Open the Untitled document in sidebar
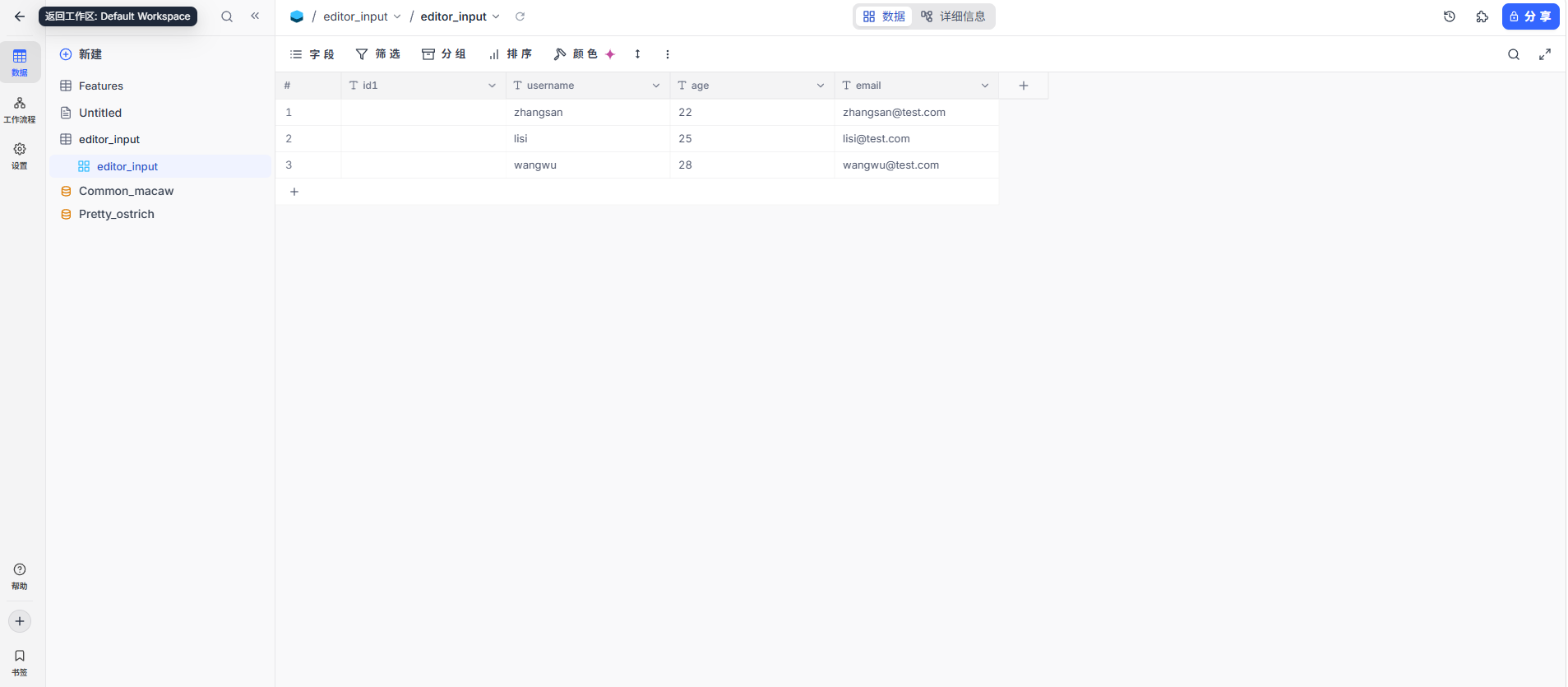This screenshot has width=1568, height=687. click(160, 113)
